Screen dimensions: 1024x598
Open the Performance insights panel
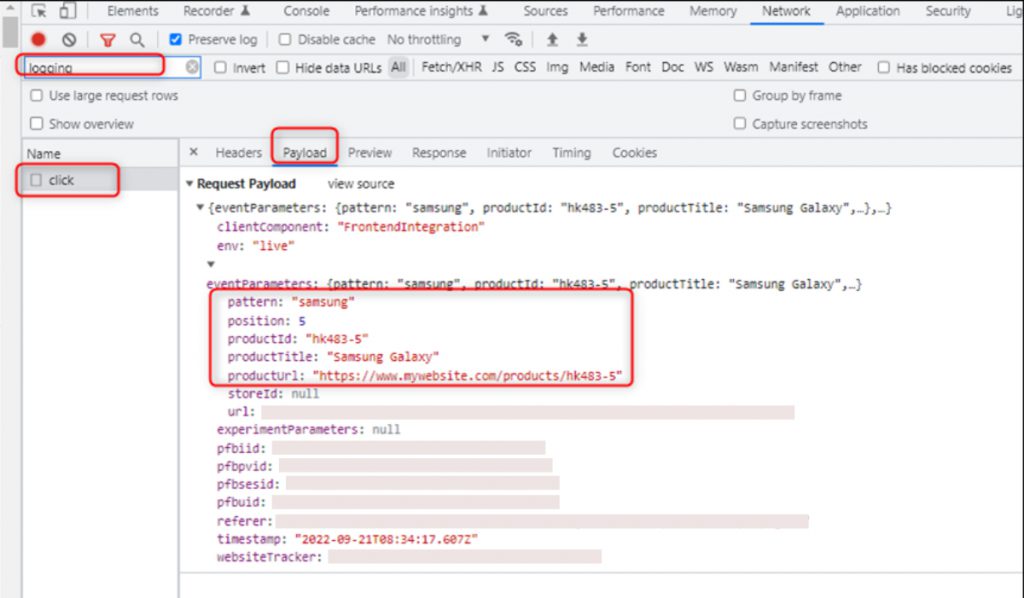pos(421,11)
